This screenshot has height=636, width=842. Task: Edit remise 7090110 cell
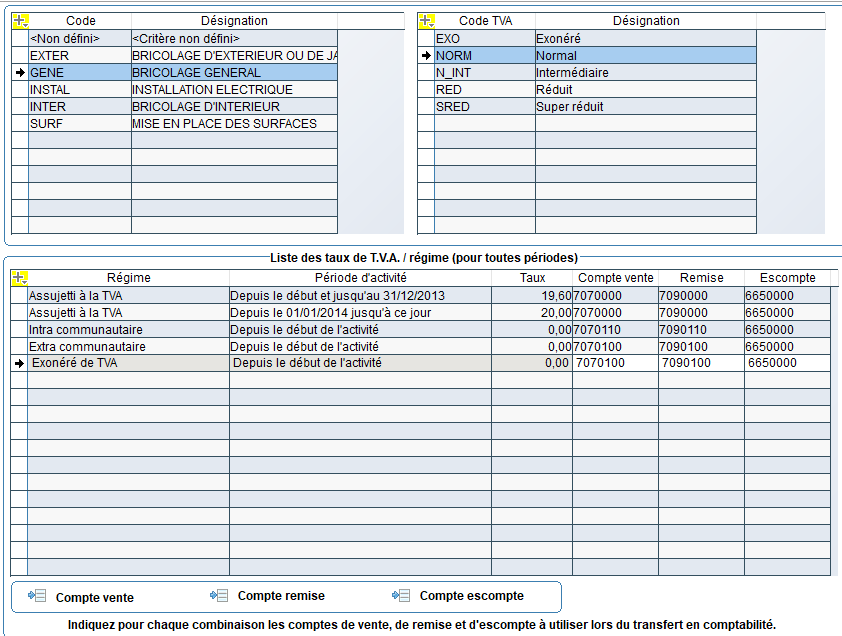701,330
